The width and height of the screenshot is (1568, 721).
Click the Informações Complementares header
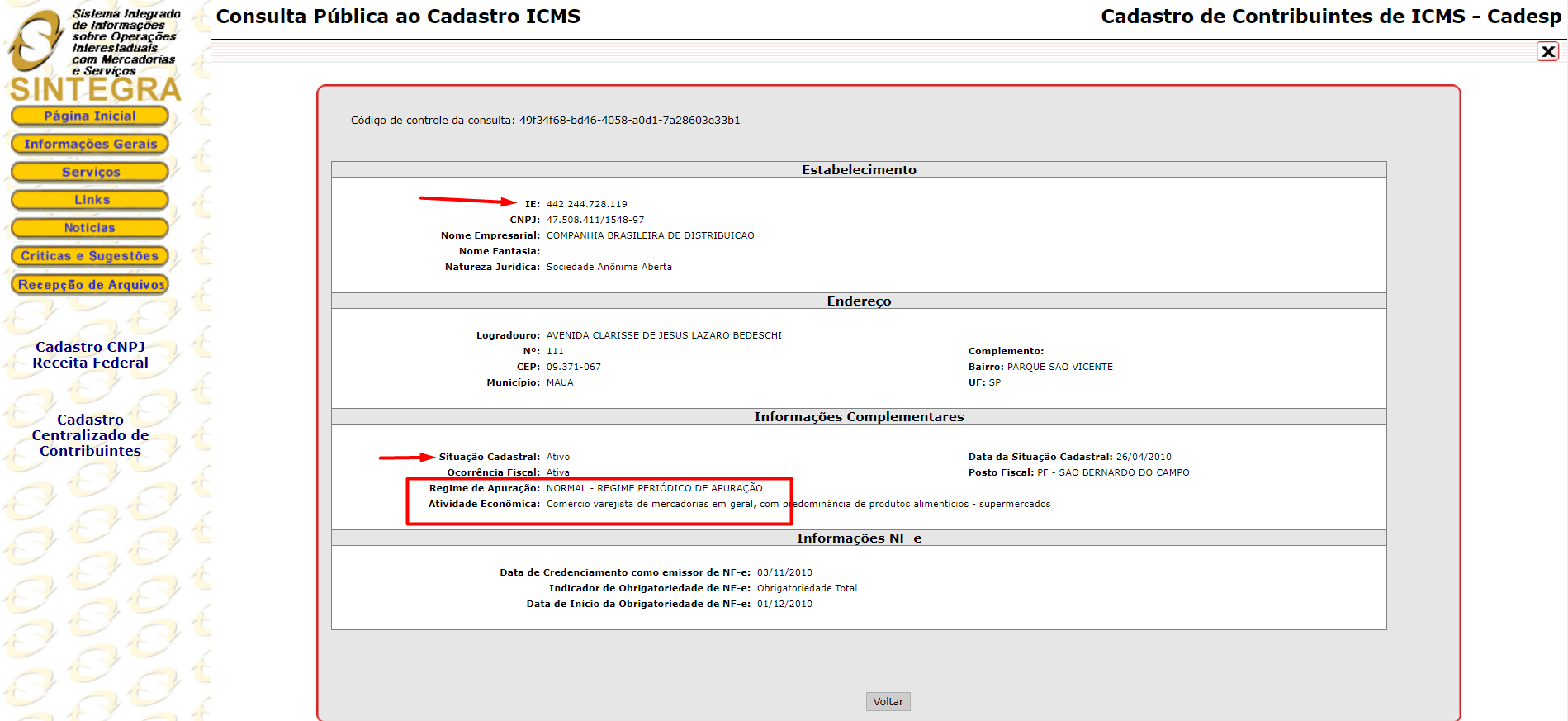pos(859,417)
